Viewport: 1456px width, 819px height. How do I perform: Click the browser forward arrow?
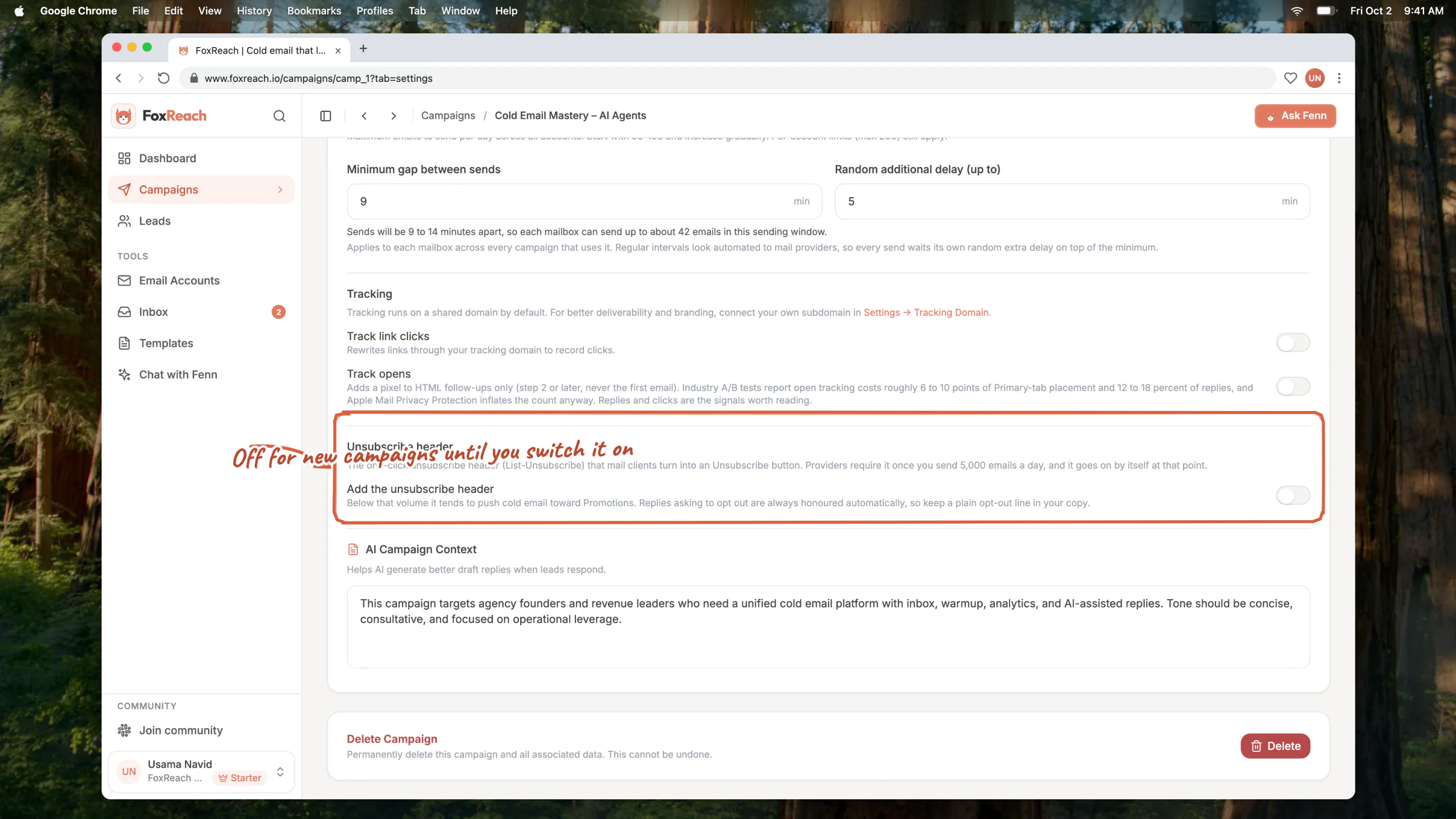[x=141, y=78]
